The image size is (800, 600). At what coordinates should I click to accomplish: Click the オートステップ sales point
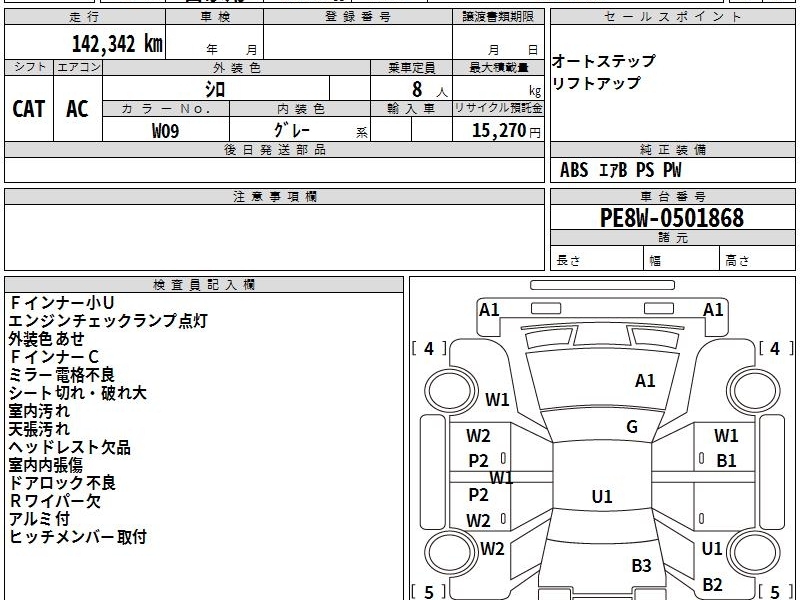(x=604, y=61)
